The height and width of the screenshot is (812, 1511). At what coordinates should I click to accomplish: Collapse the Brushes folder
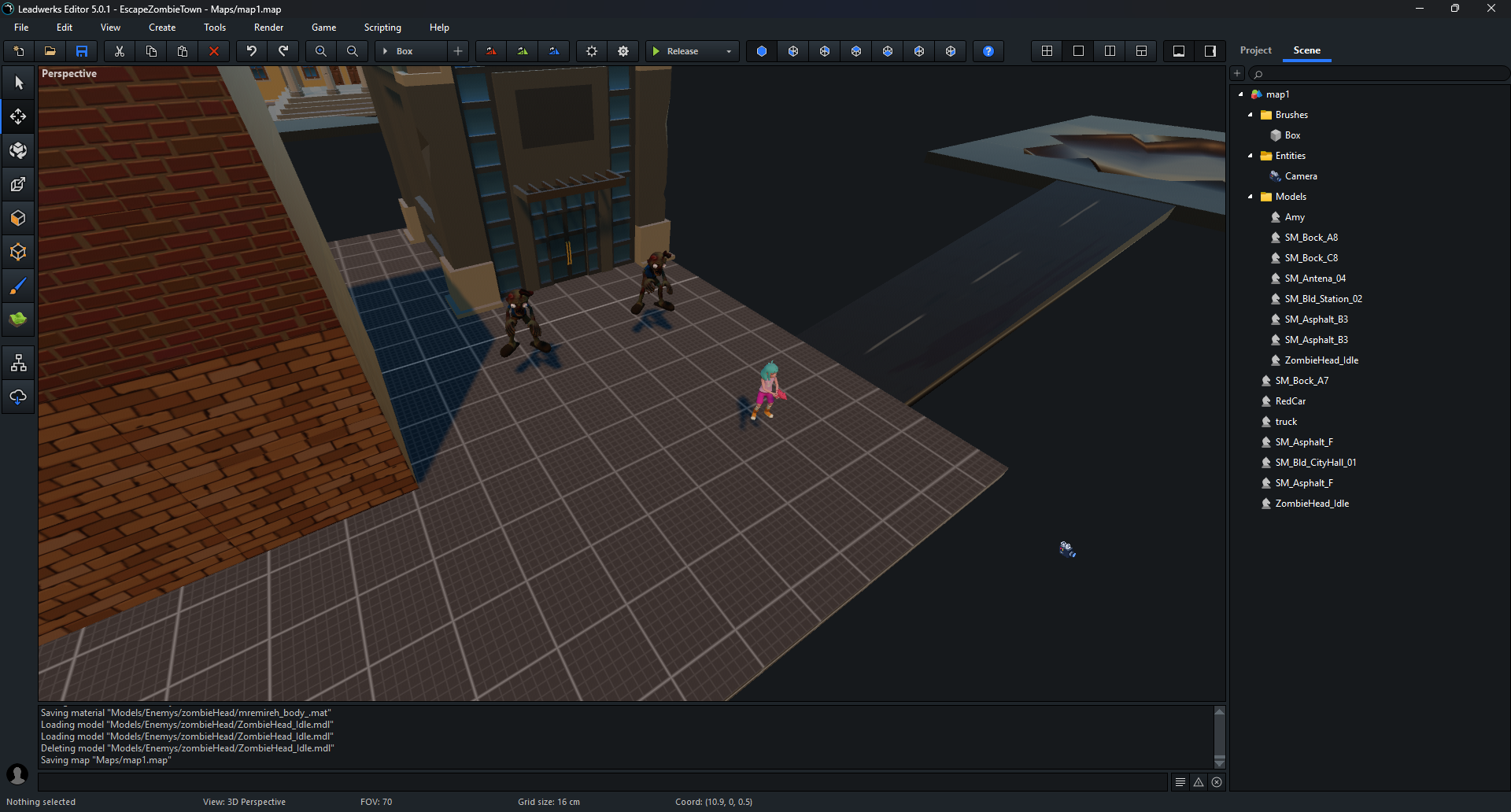pyautogui.click(x=1251, y=115)
